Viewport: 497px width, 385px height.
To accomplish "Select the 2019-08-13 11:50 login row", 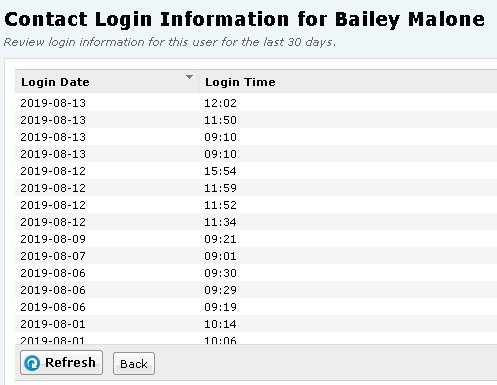I will click(x=256, y=120).
